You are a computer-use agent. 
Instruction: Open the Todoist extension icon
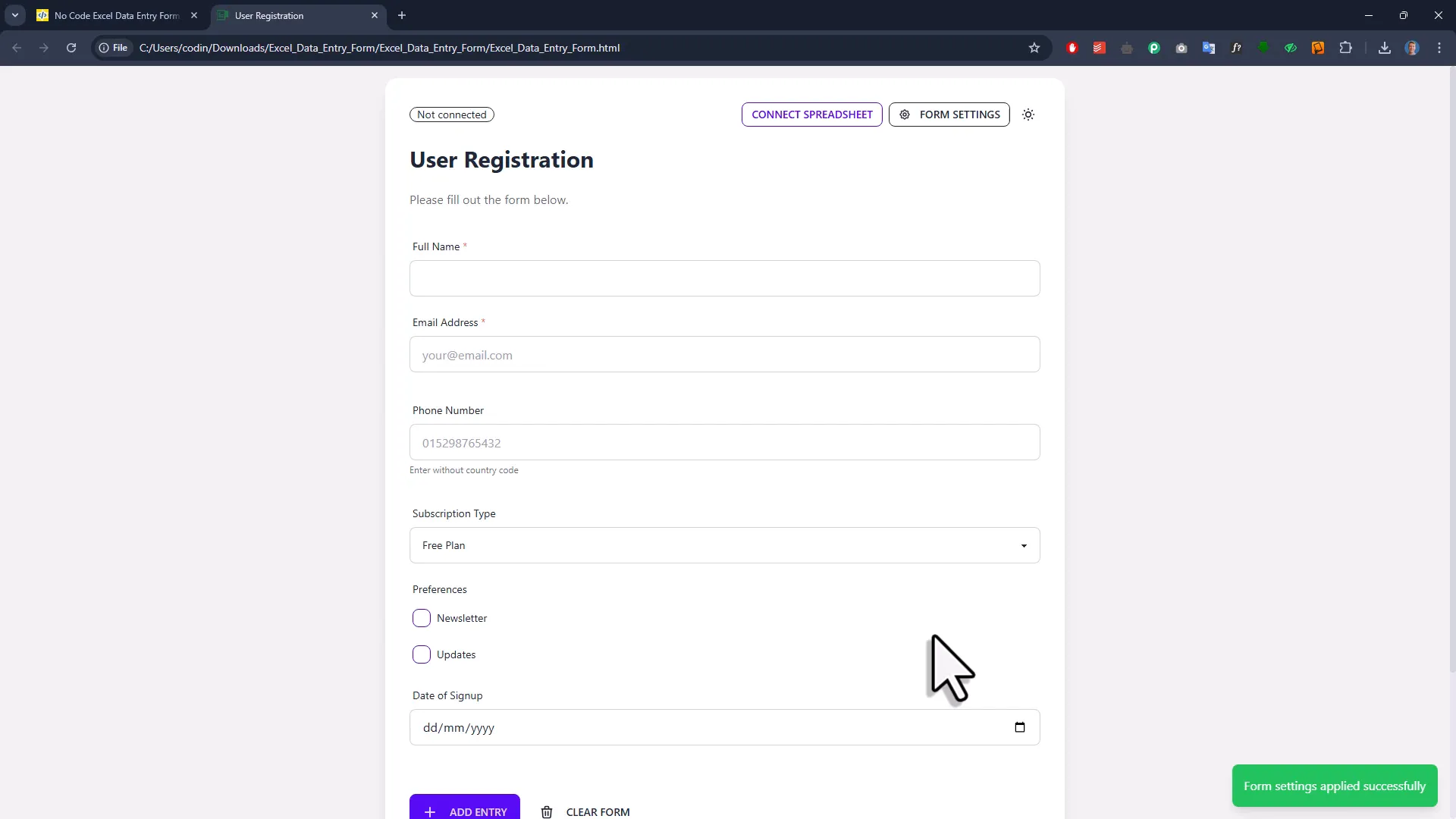tap(1099, 47)
